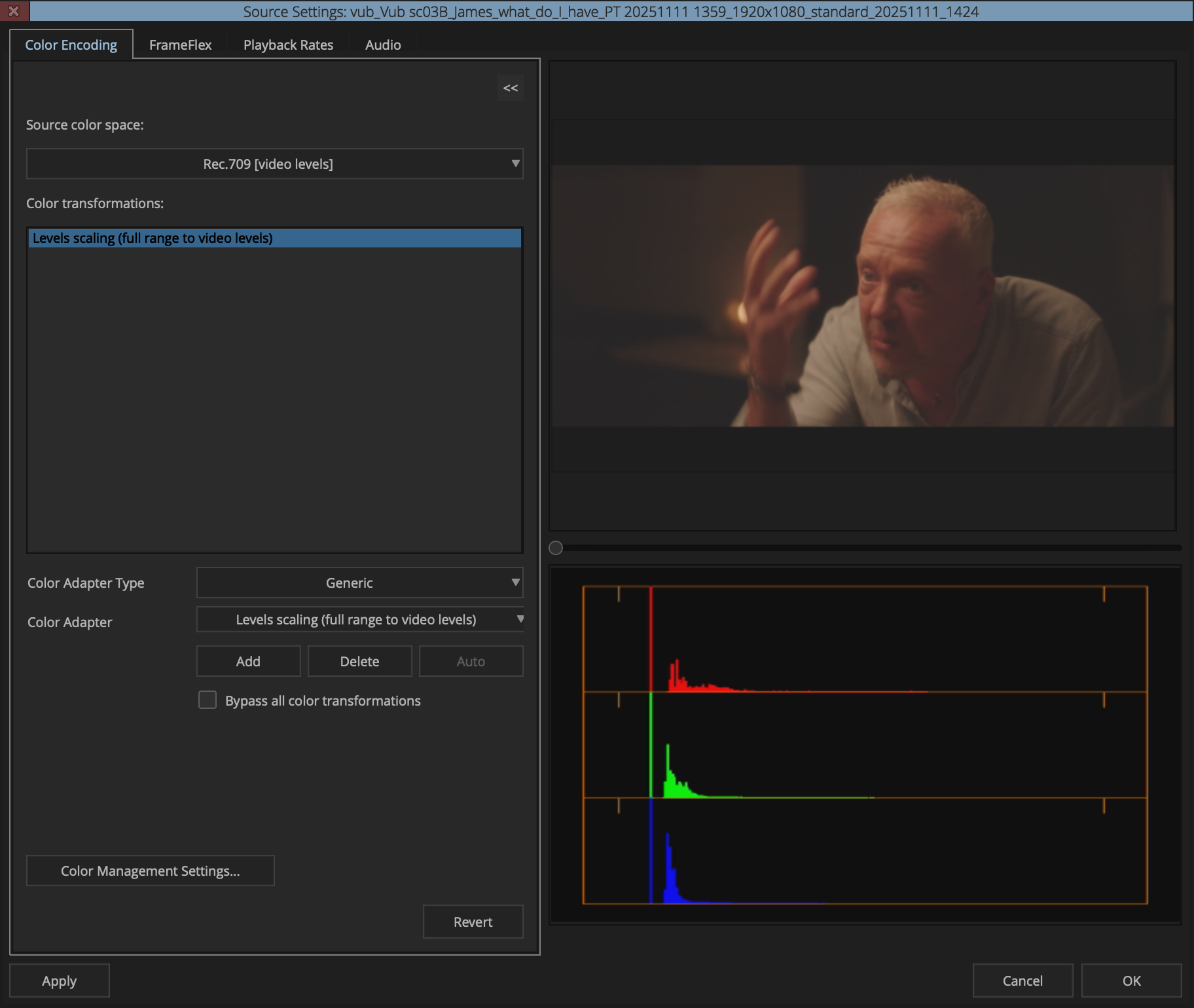Close the Source Settings window
This screenshot has width=1194, height=1008.
point(14,11)
